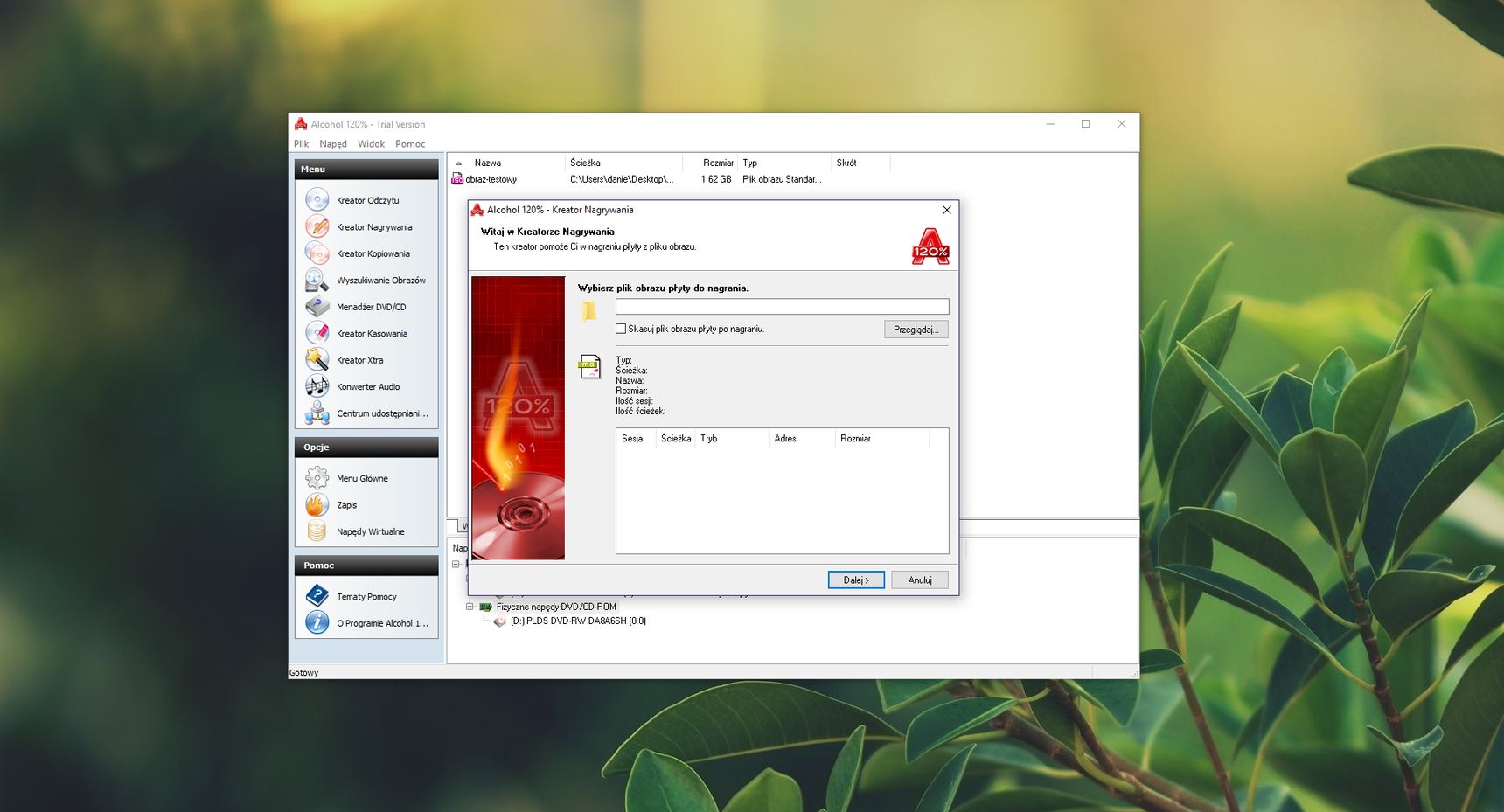Click the Menu panel header
The height and width of the screenshot is (812, 1504).
click(x=366, y=170)
